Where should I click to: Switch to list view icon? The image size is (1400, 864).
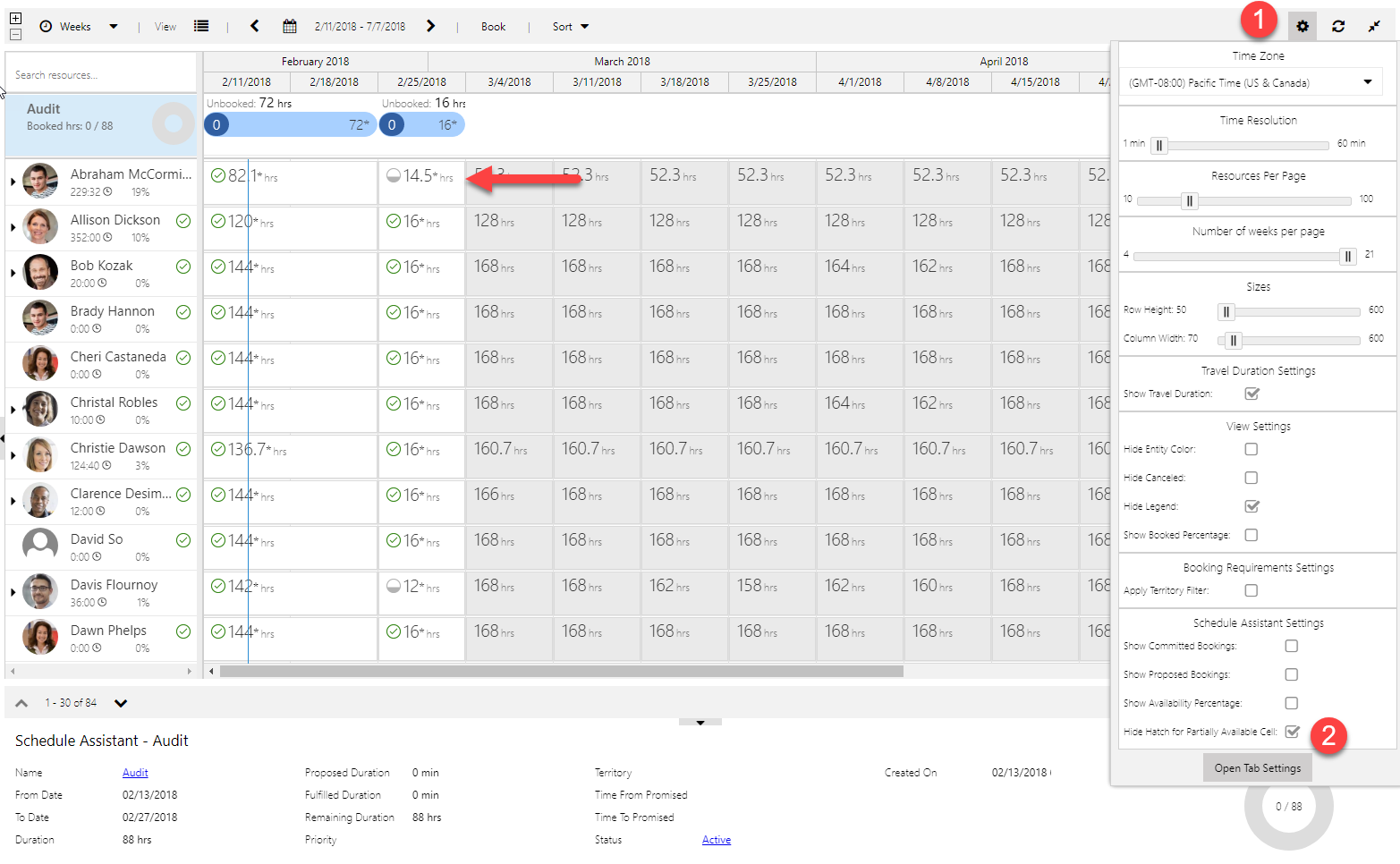[201, 27]
